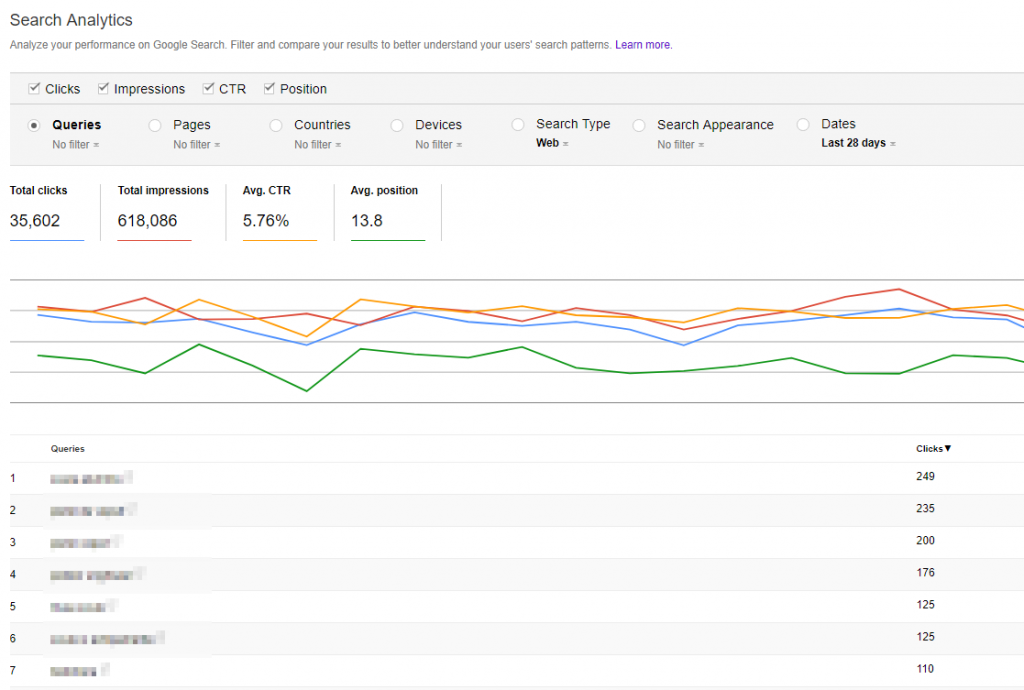The width and height of the screenshot is (1024, 690).
Task: Open the 'Learn more' link
Action: pyautogui.click(x=643, y=44)
